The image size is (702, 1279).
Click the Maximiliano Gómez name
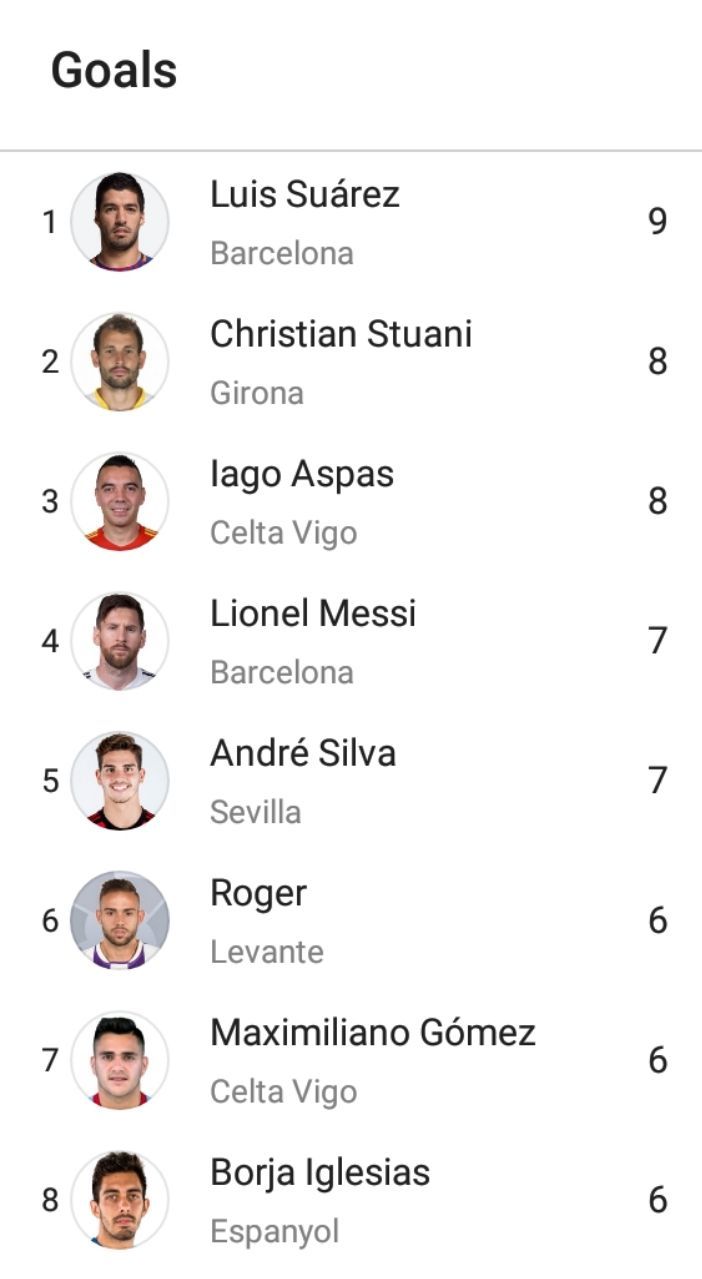[373, 1032]
